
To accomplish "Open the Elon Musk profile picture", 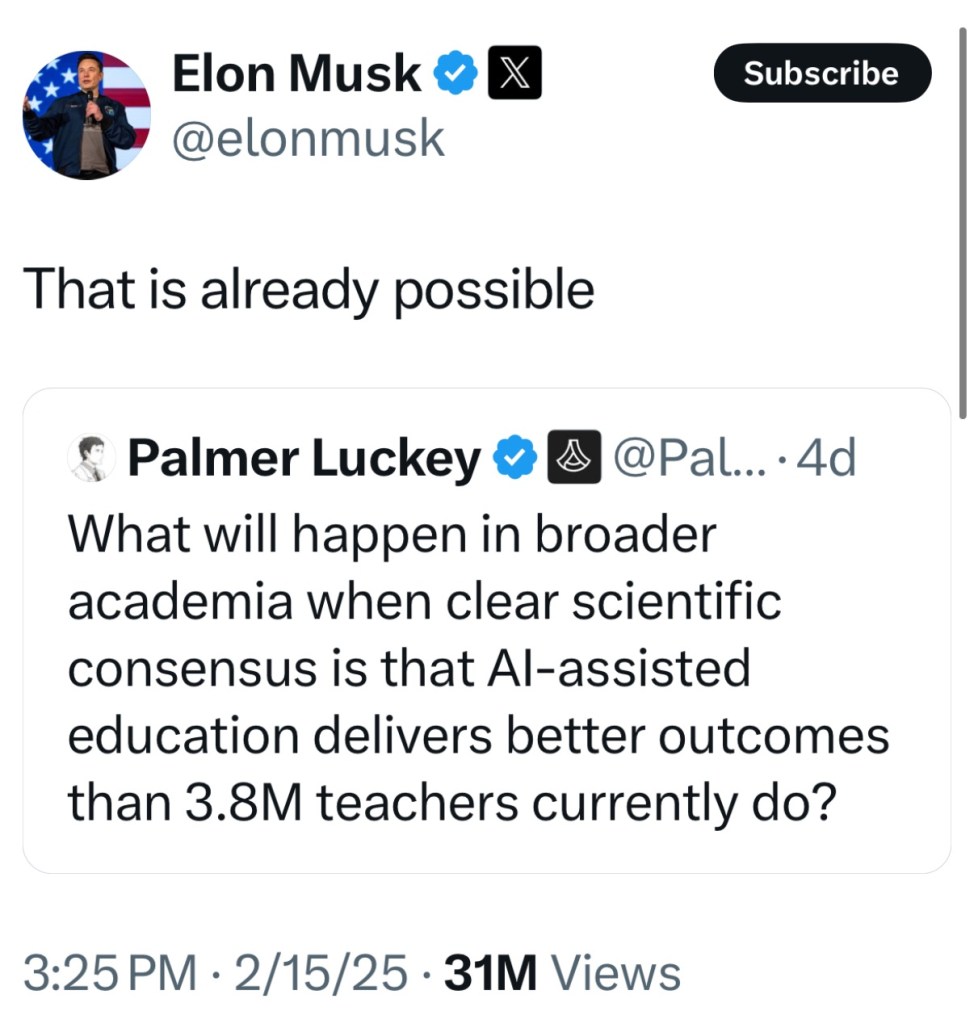I will click(87, 114).
